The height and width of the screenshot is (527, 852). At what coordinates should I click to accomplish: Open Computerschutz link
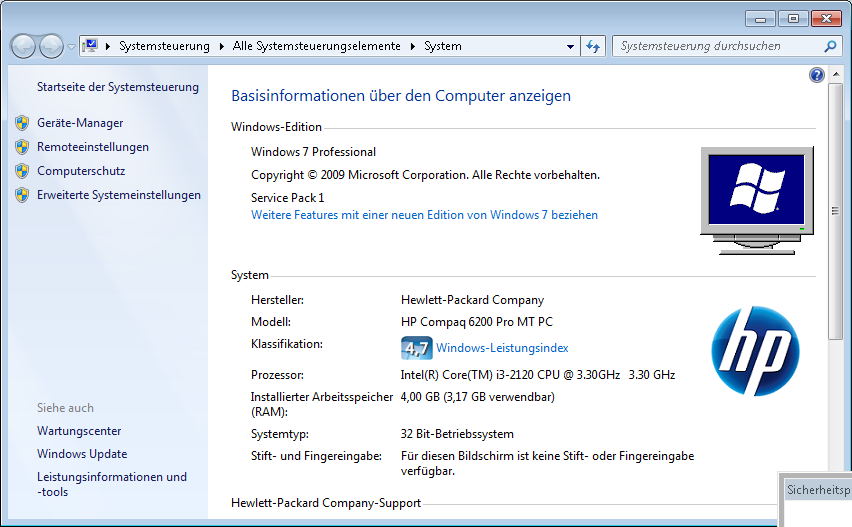click(x=81, y=171)
